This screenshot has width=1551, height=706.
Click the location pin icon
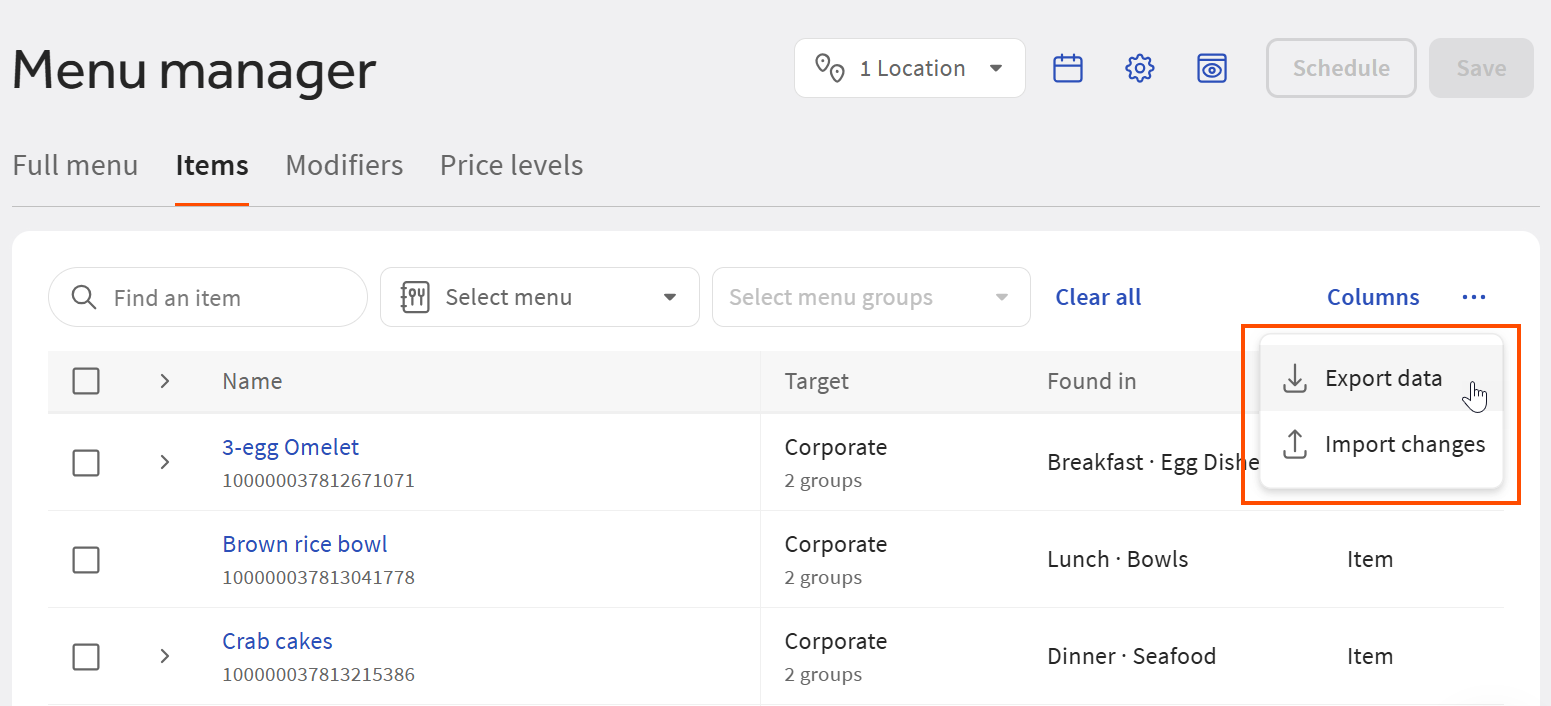click(x=831, y=67)
